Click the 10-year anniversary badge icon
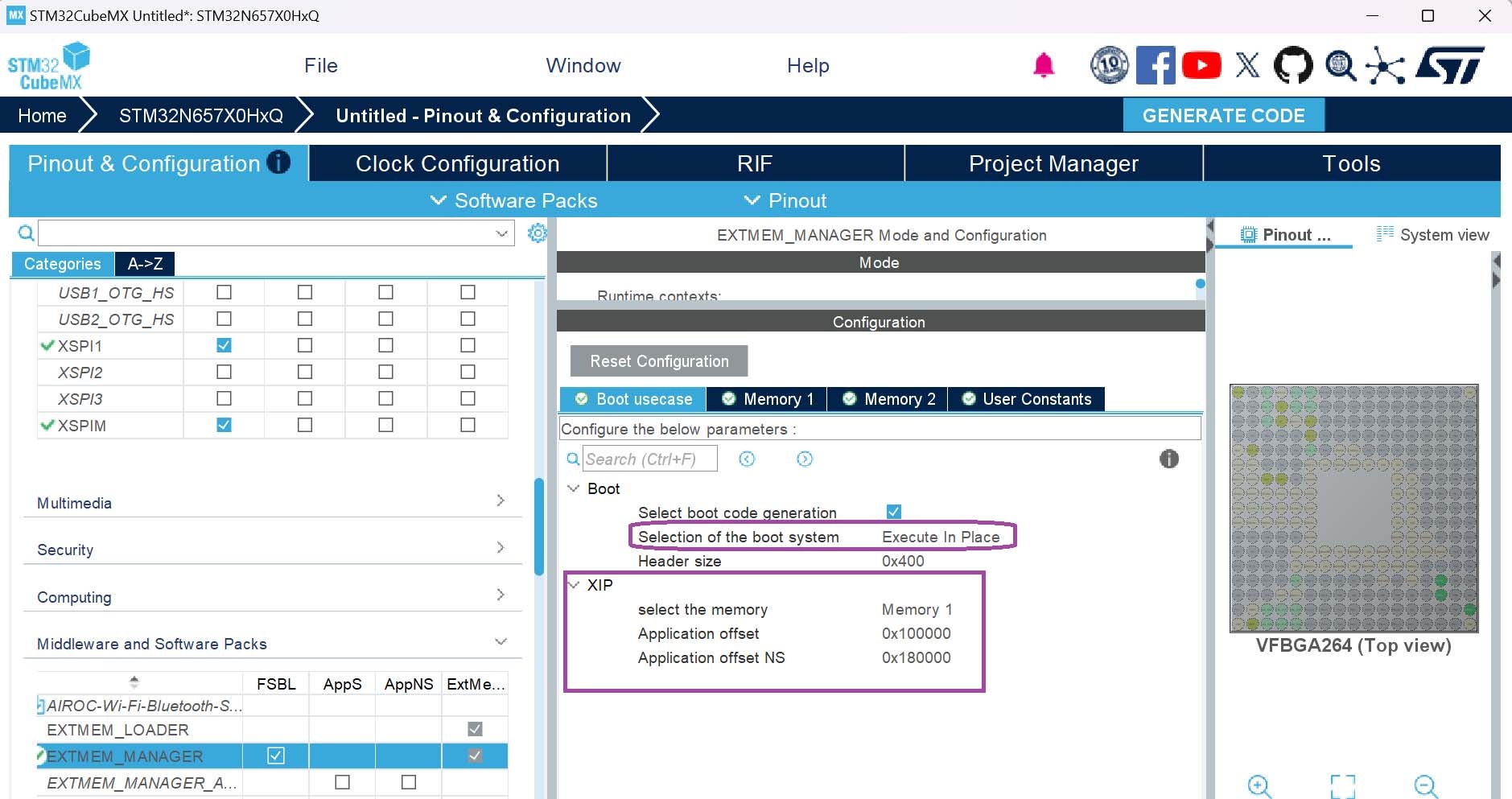 [x=1110, y=65]
